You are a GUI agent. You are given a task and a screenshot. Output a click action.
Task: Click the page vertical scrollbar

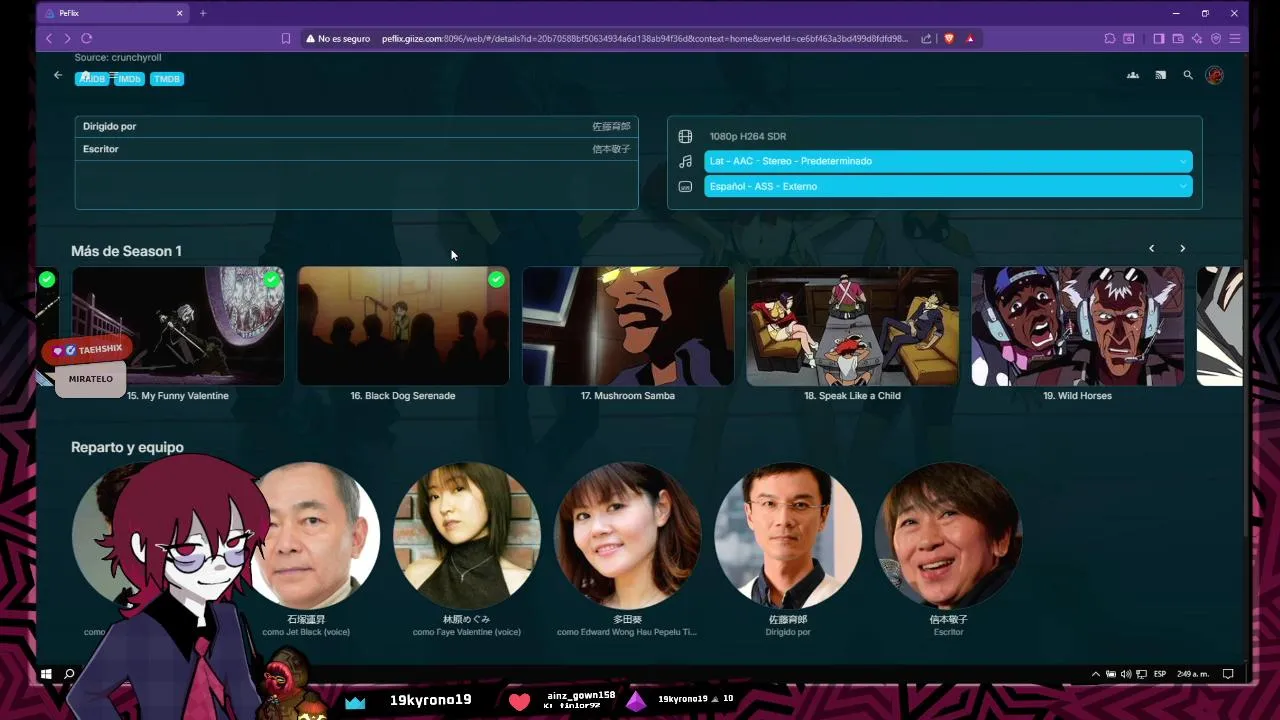click(x=1245, y=400)
